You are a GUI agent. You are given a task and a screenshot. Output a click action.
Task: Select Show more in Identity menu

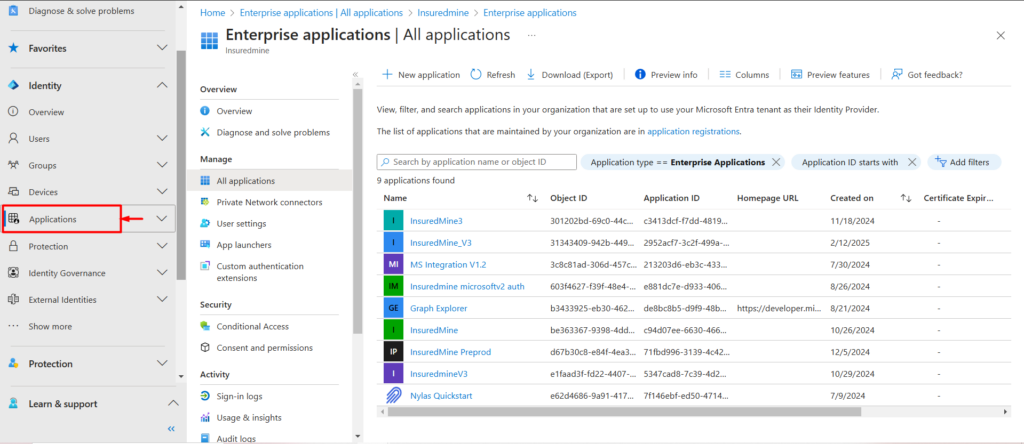50,326
